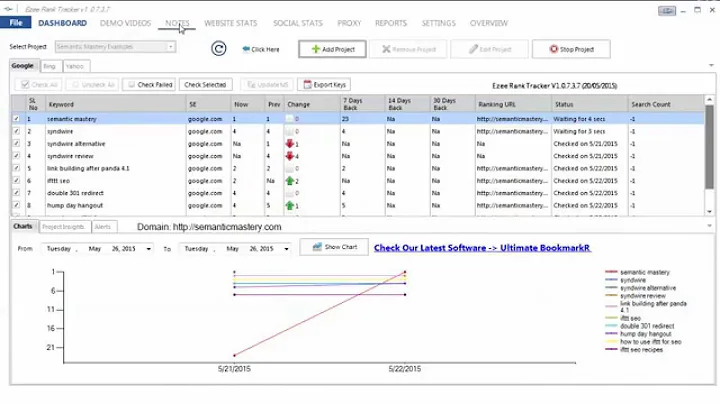Select the Yahoo search engine tab

click(75, 67)
